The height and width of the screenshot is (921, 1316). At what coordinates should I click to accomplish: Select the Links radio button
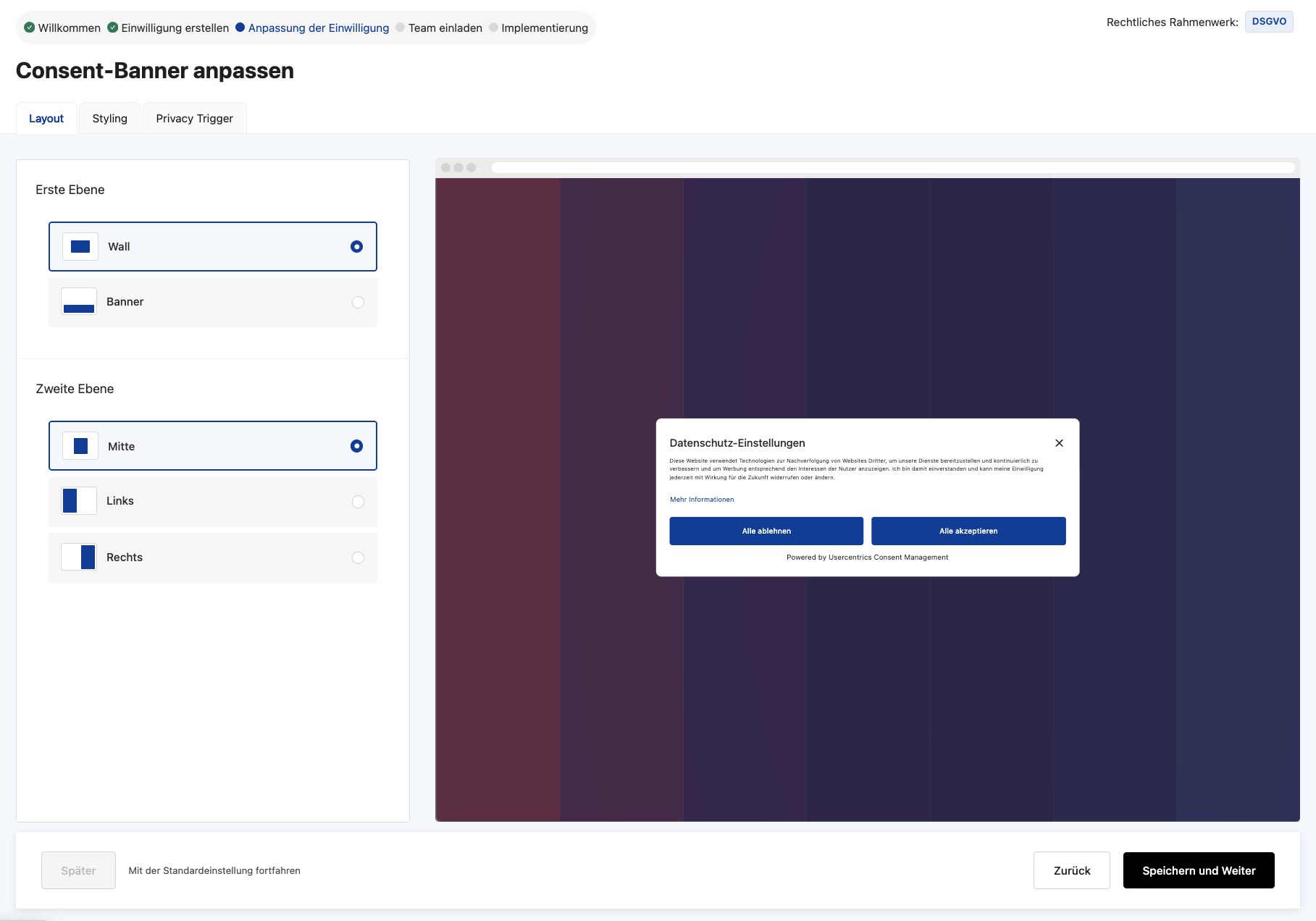pyautogui.click(x=358, y=502)
